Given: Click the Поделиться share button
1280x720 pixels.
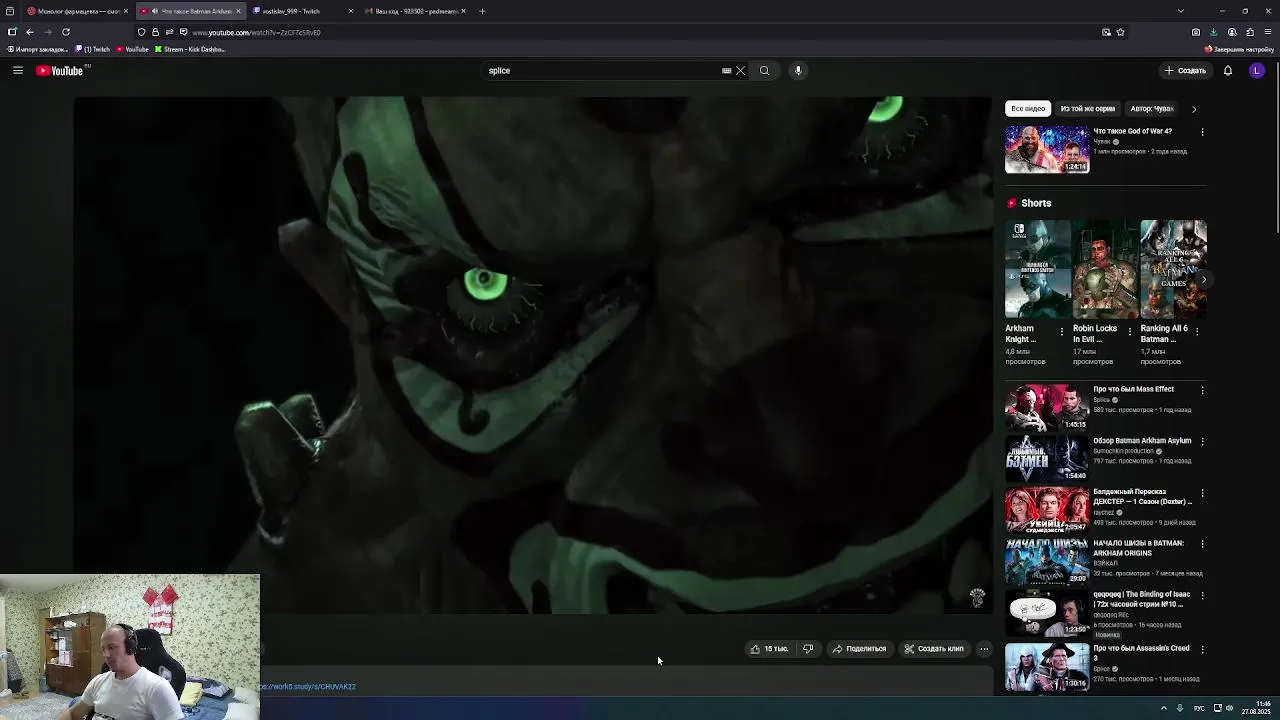Looking at the screenshot, I should 859,649.
